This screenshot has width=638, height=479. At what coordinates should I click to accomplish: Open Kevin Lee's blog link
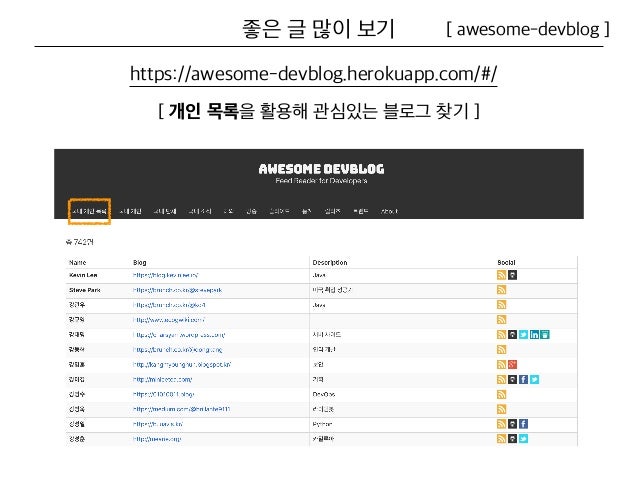coord(166,275)
